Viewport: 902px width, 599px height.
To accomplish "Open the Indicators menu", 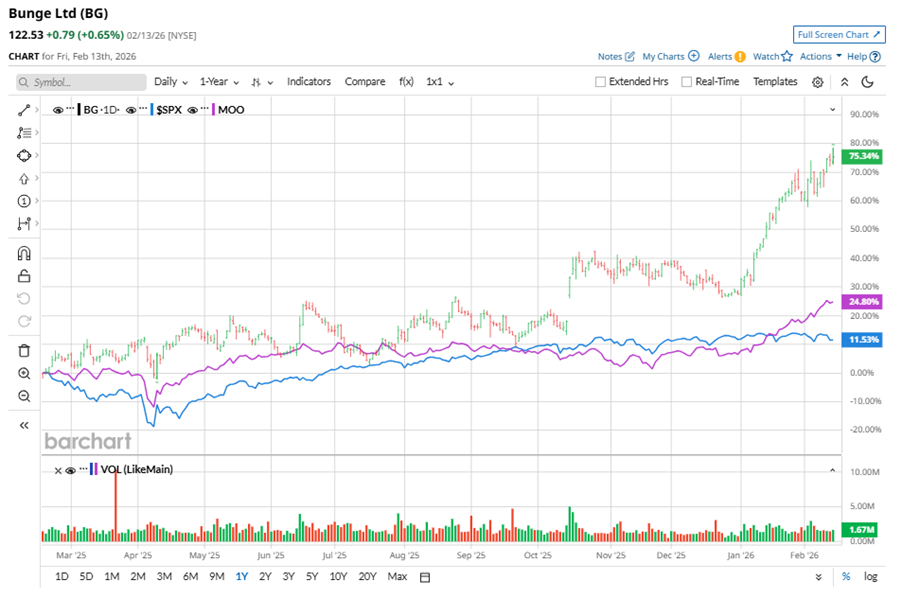I will (309, 82).
